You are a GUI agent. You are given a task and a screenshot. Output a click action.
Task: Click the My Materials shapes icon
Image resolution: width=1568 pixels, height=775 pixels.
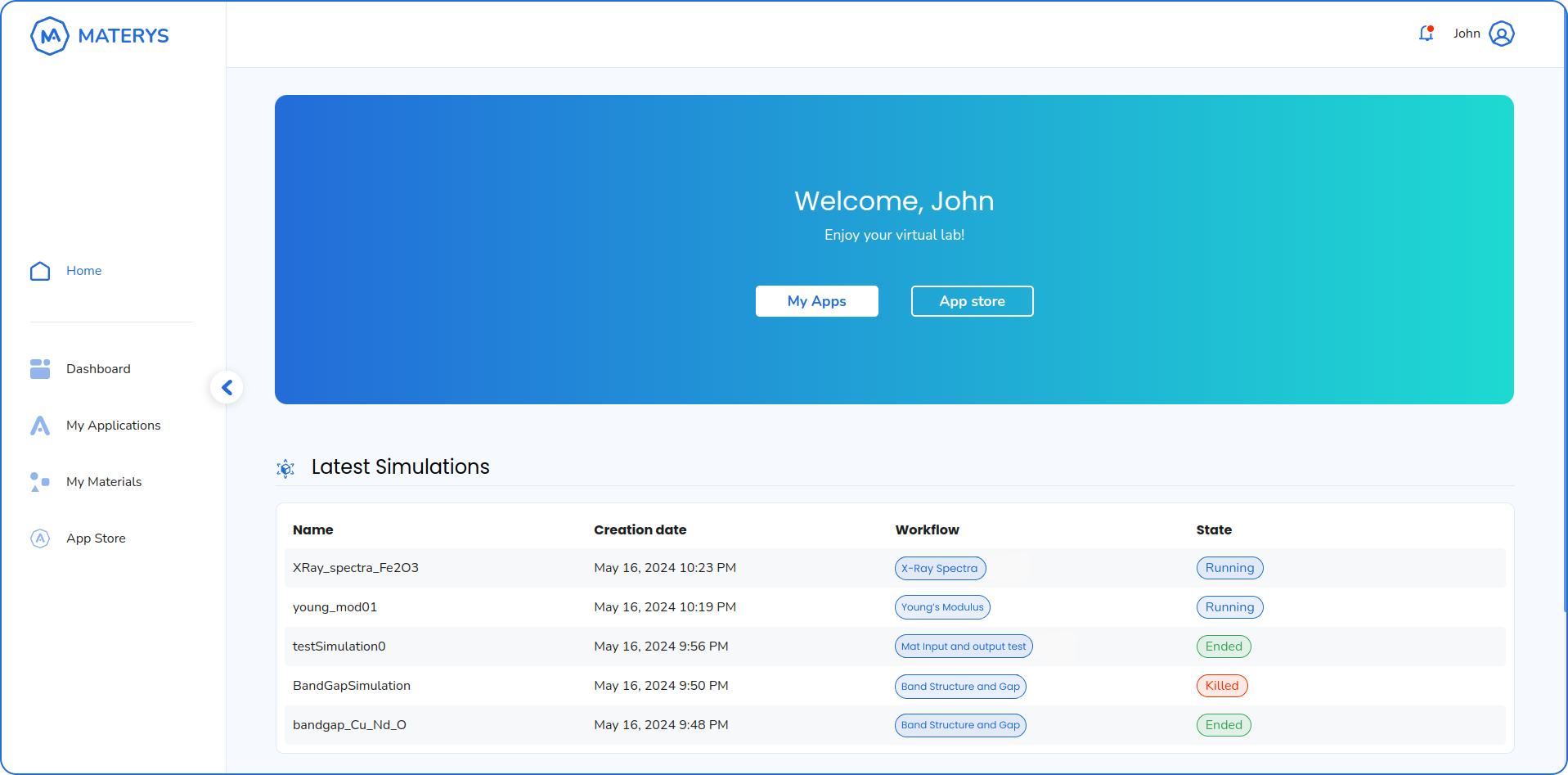click(x=40, y=482)
